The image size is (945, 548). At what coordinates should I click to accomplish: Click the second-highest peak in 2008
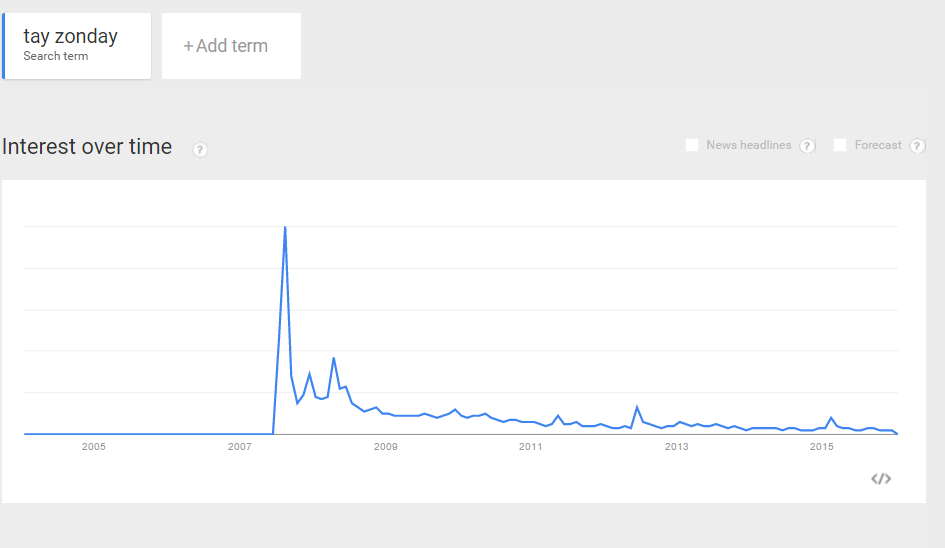334,358
